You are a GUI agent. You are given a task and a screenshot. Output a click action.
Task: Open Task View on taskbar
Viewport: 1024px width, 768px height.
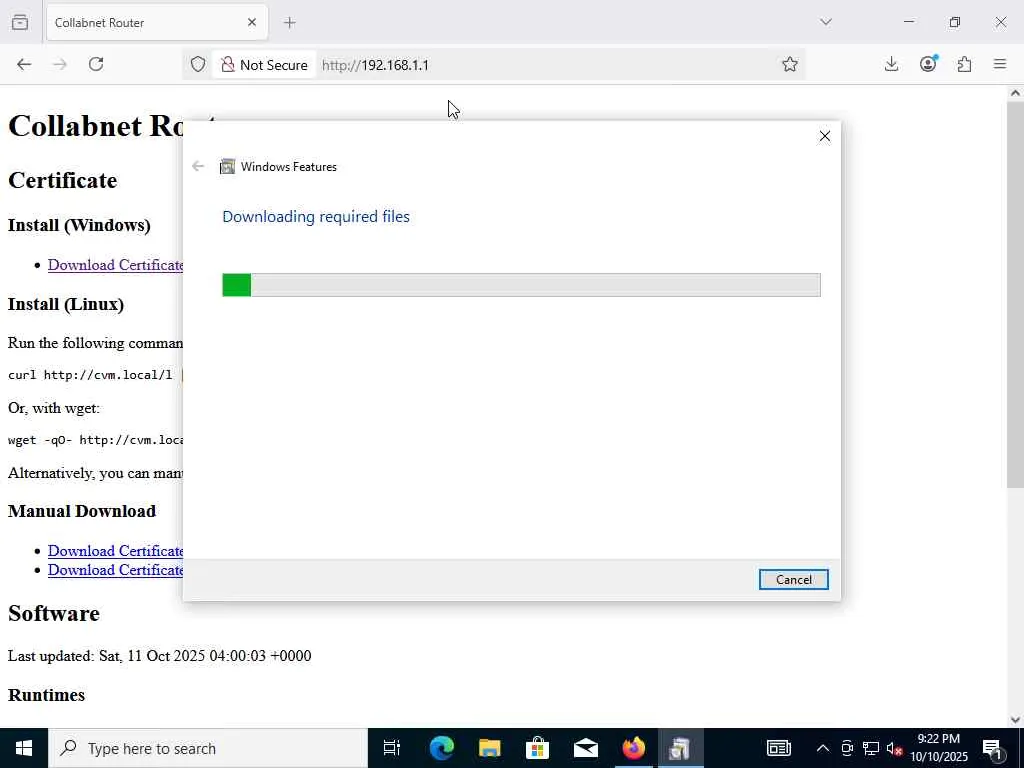[x=391, y=748]
